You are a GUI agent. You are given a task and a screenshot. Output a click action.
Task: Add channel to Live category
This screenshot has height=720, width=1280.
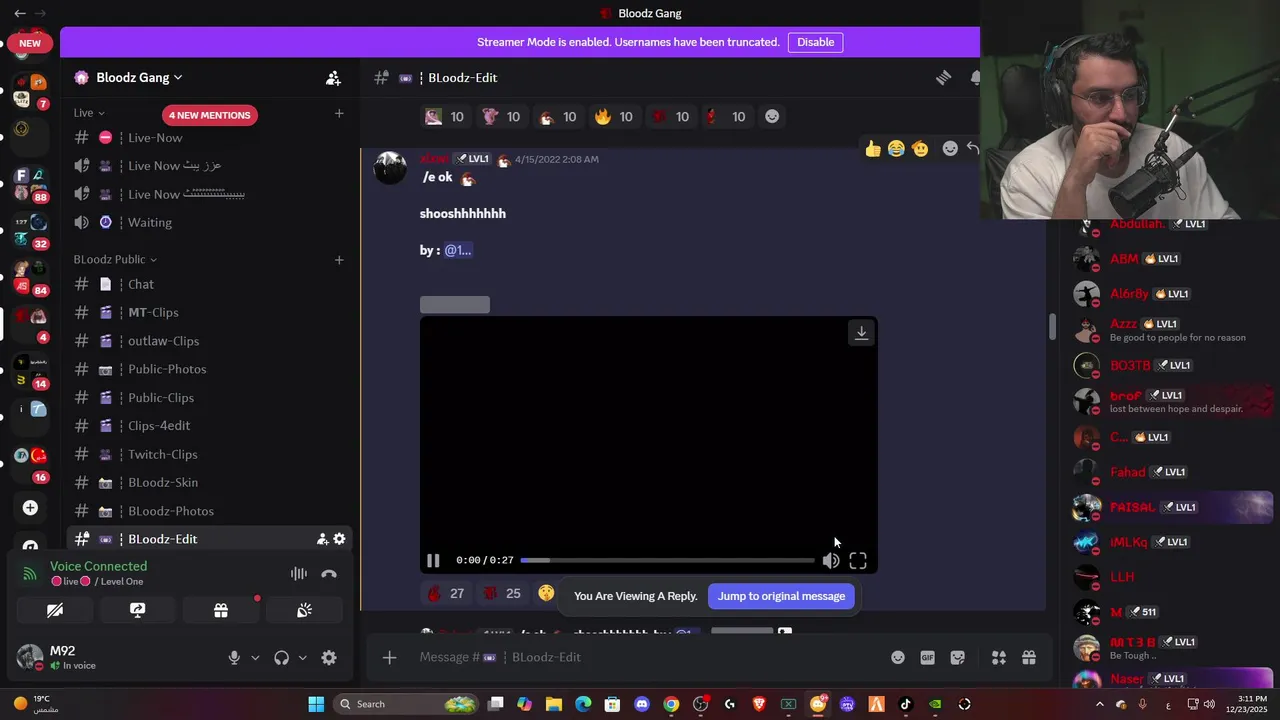click(x=339, y=113)
